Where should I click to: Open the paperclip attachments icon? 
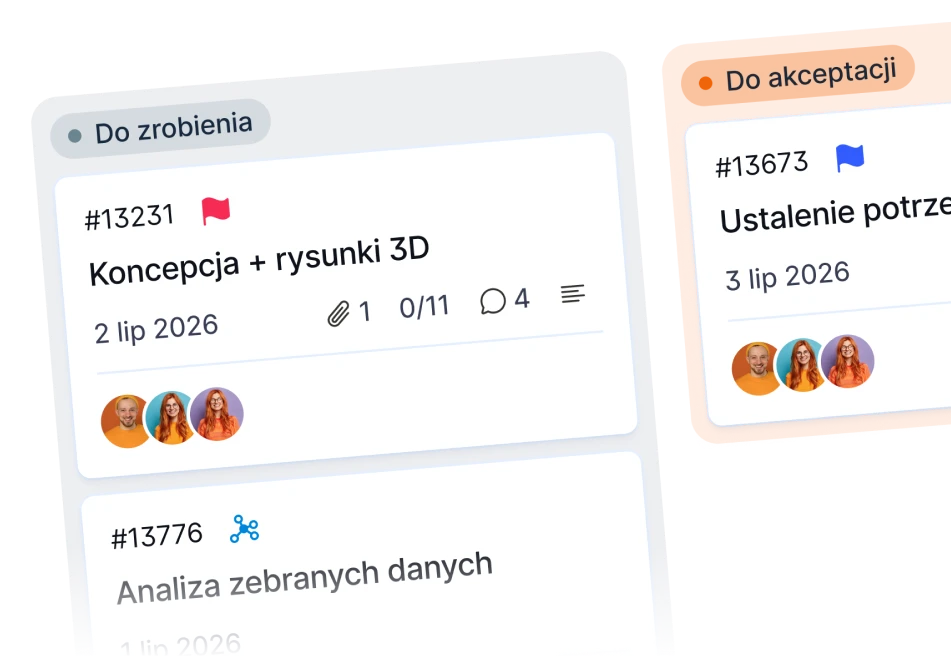[338, 314]
